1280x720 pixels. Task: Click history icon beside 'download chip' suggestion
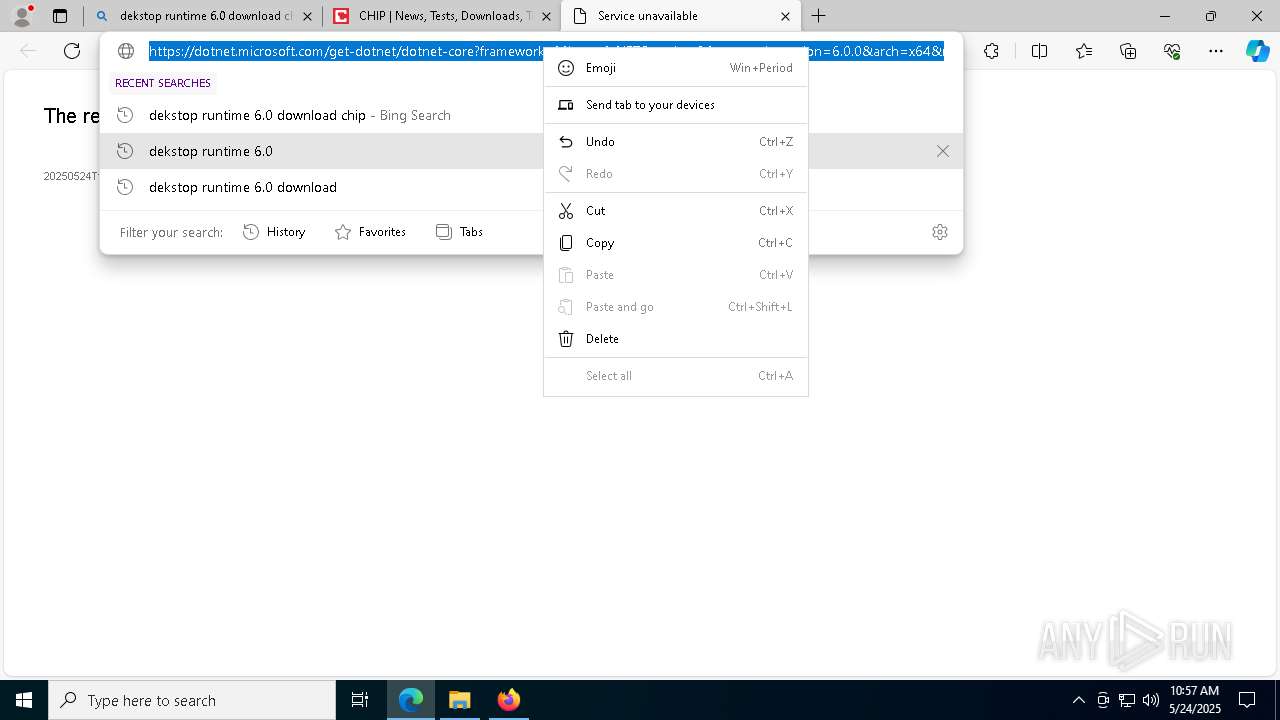[x=125, y=115]
